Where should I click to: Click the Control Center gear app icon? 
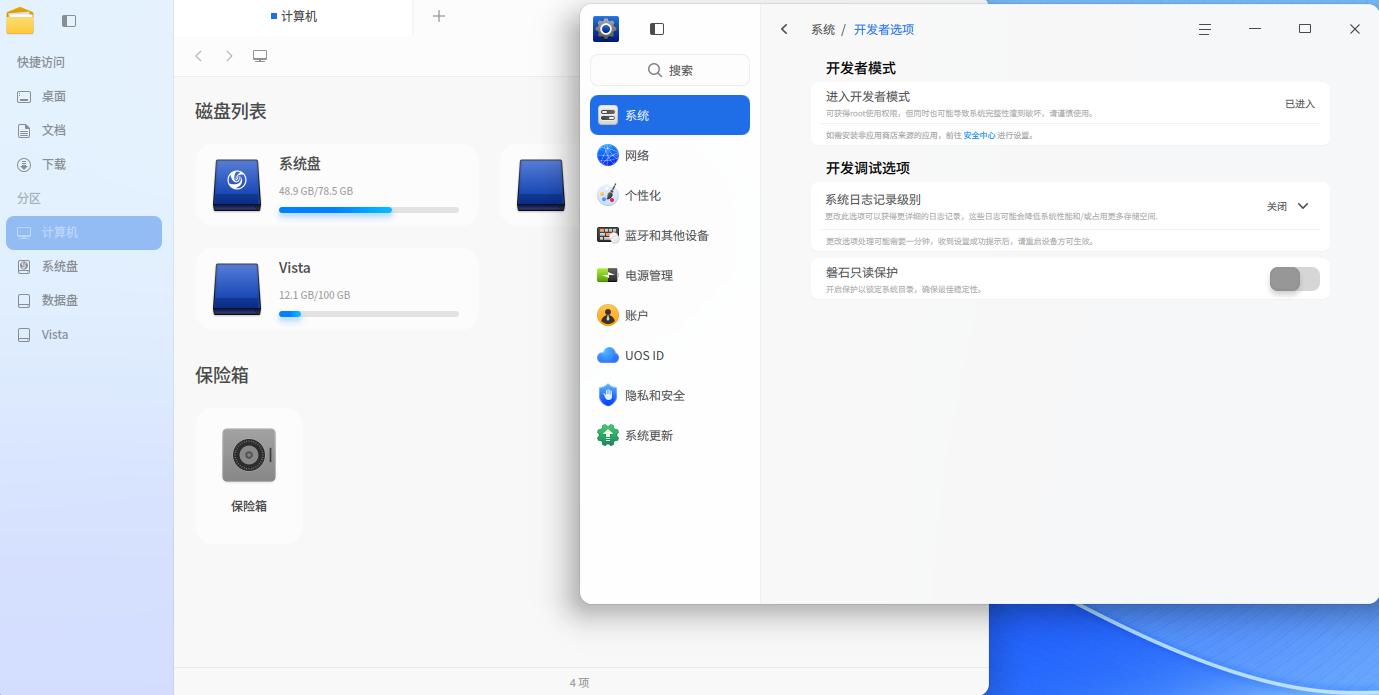606,29
